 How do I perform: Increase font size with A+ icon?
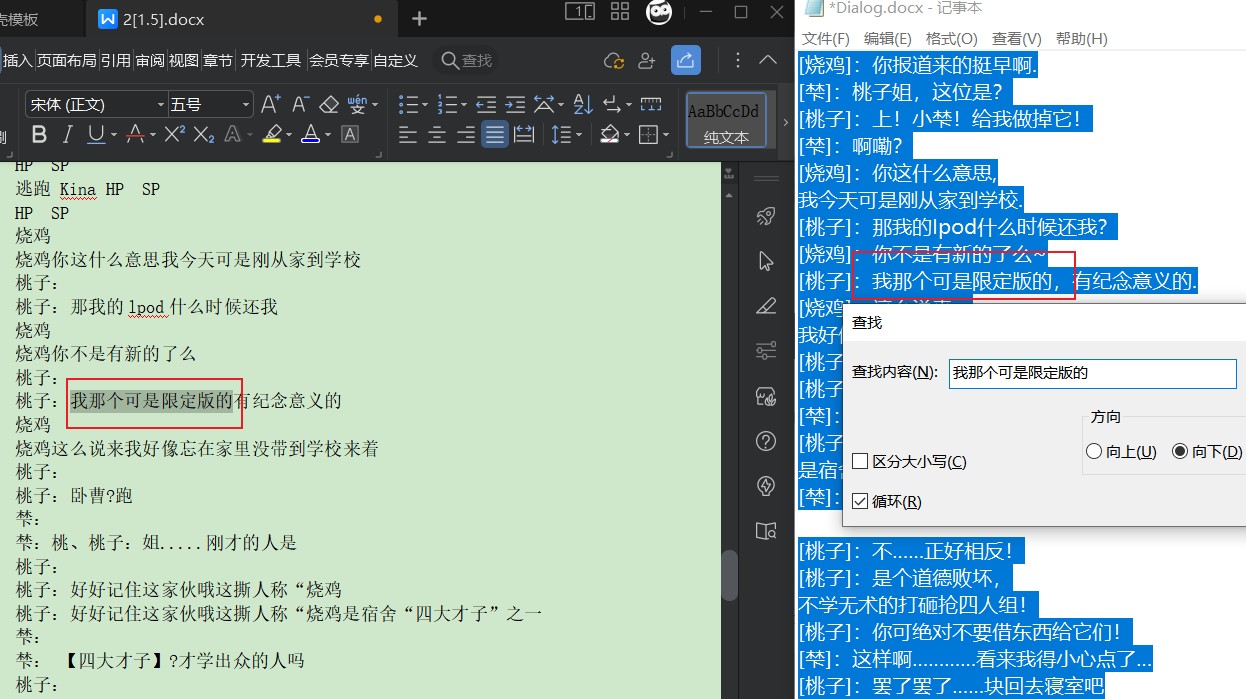pos(270,104)
